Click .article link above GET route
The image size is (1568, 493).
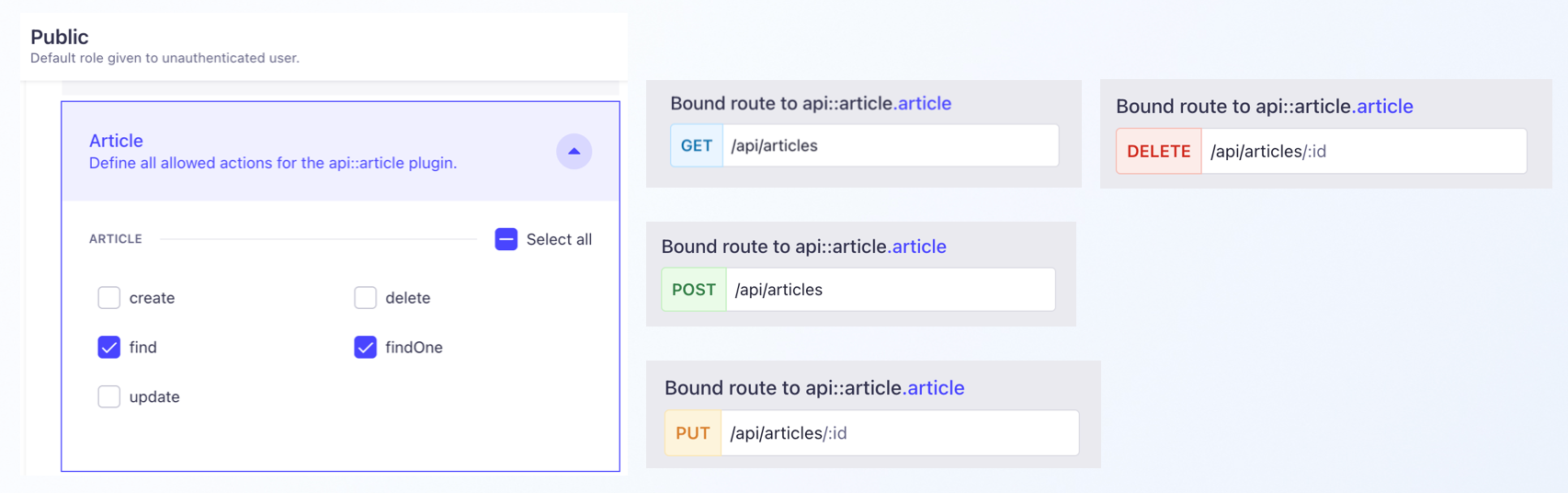(924, 103)
